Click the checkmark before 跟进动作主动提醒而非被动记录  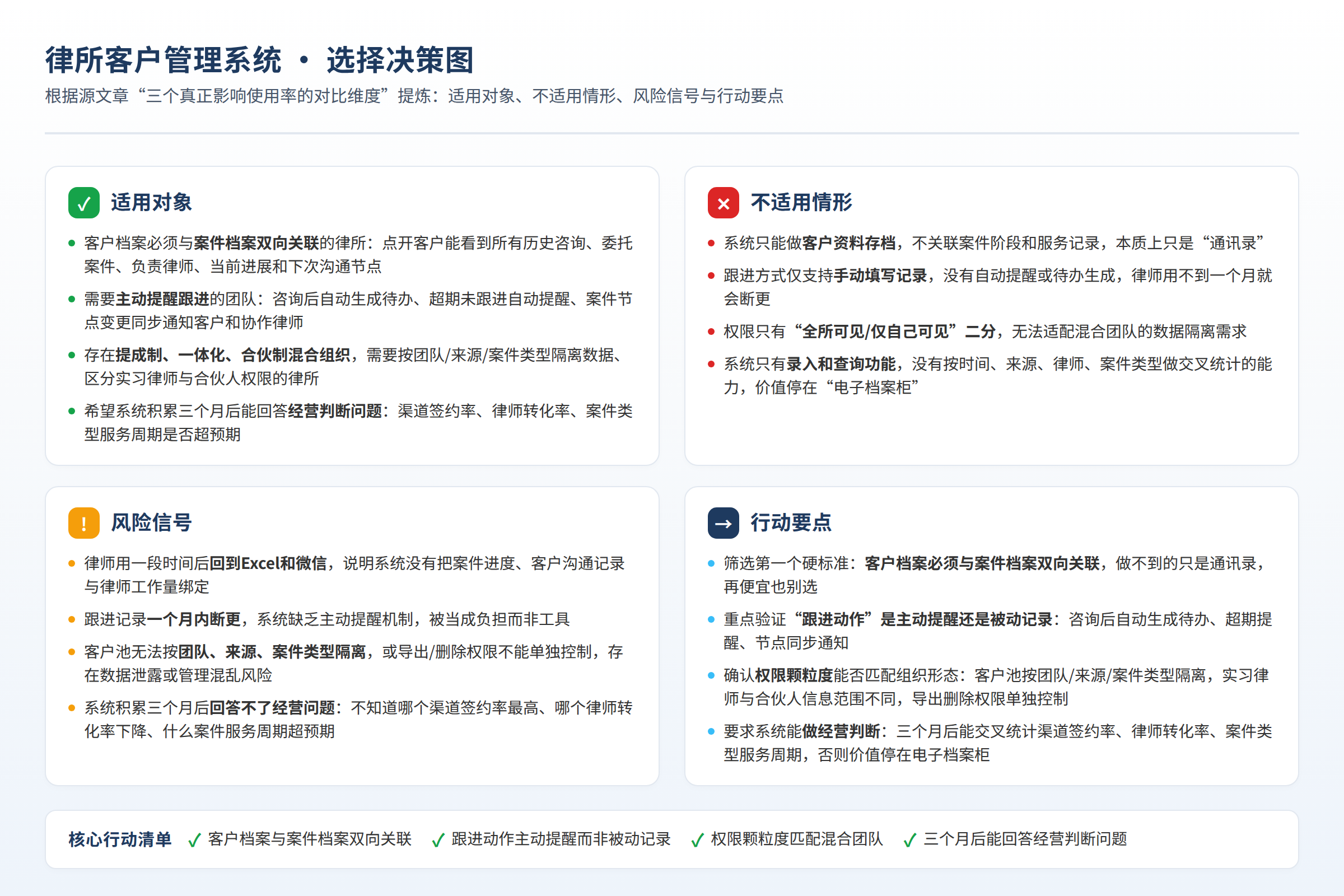pos(438,839)
